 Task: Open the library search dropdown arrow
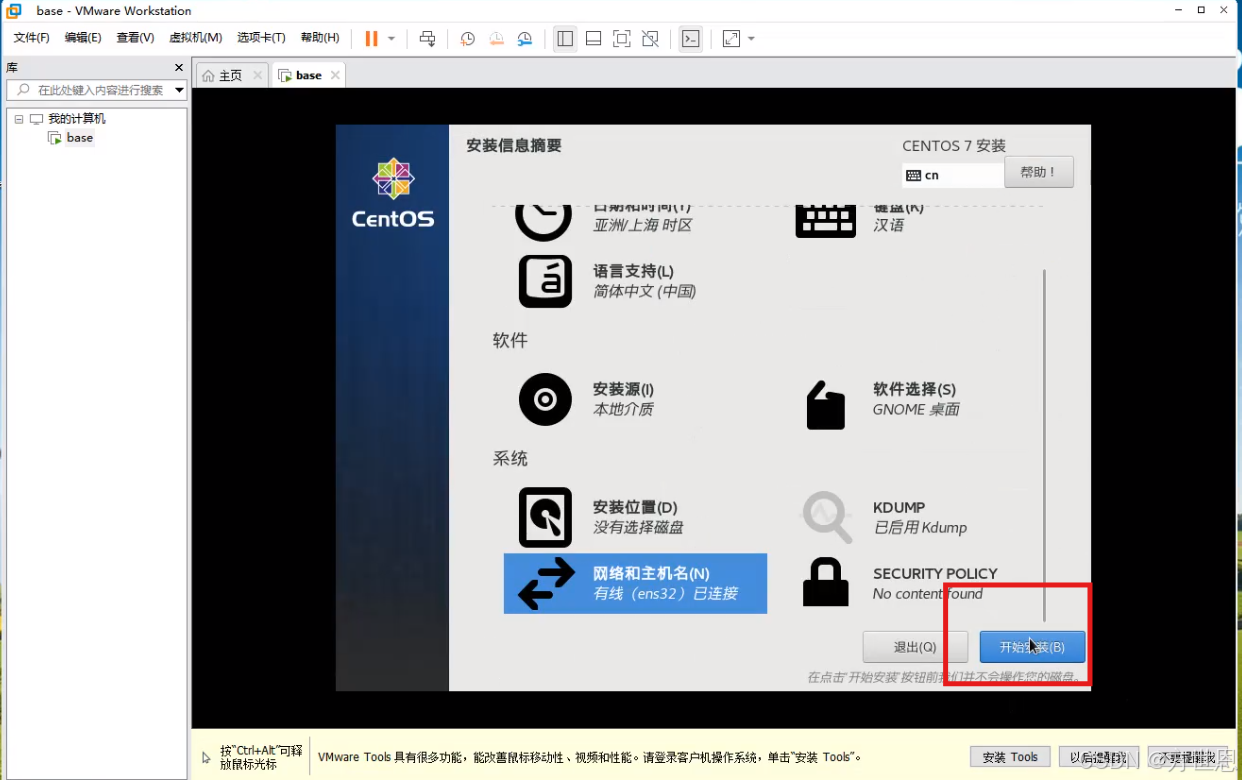[x=180, y=90]
